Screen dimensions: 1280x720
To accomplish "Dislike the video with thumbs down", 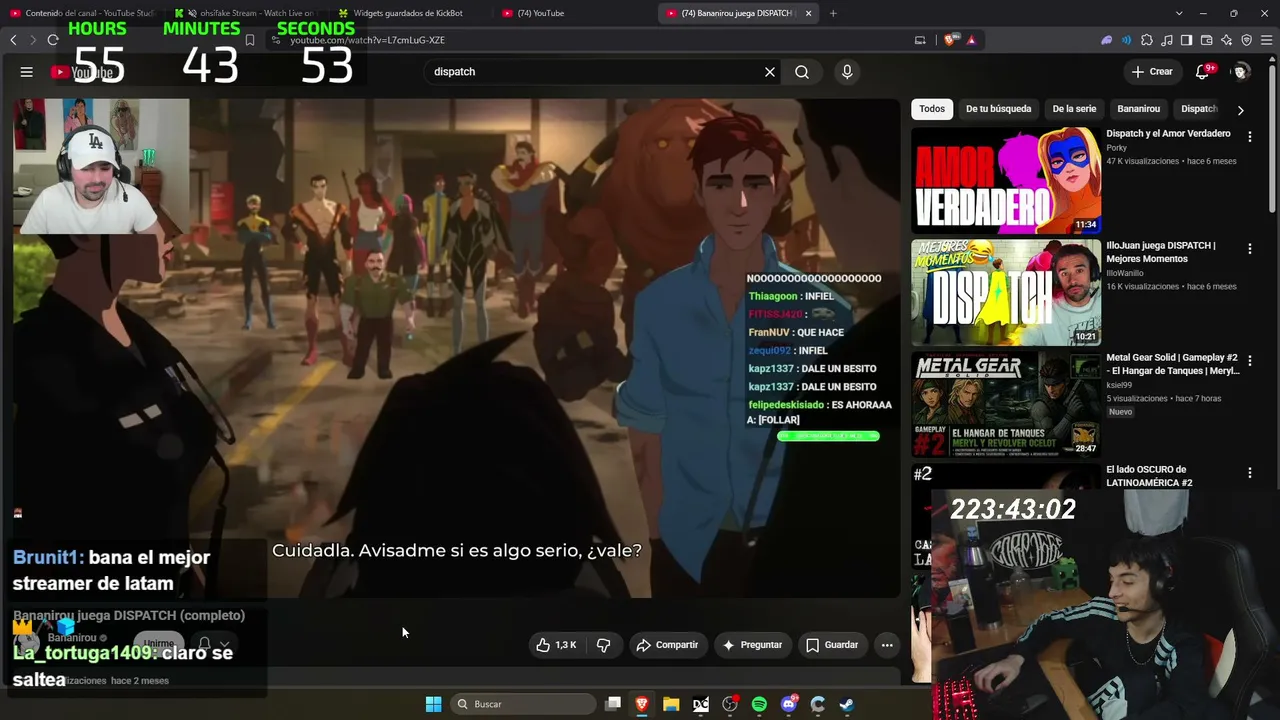I will tap(603, 645).
